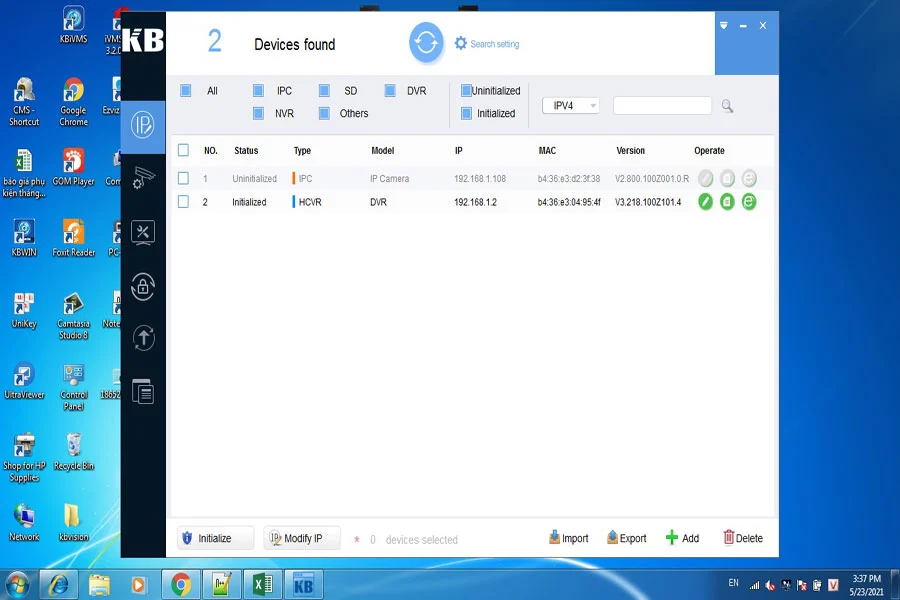Select IP address 192.168.1.108 cell
Image resolution: width=900 pixels, height=600 pixels.
pyautogui.click(x=480, y=179)
